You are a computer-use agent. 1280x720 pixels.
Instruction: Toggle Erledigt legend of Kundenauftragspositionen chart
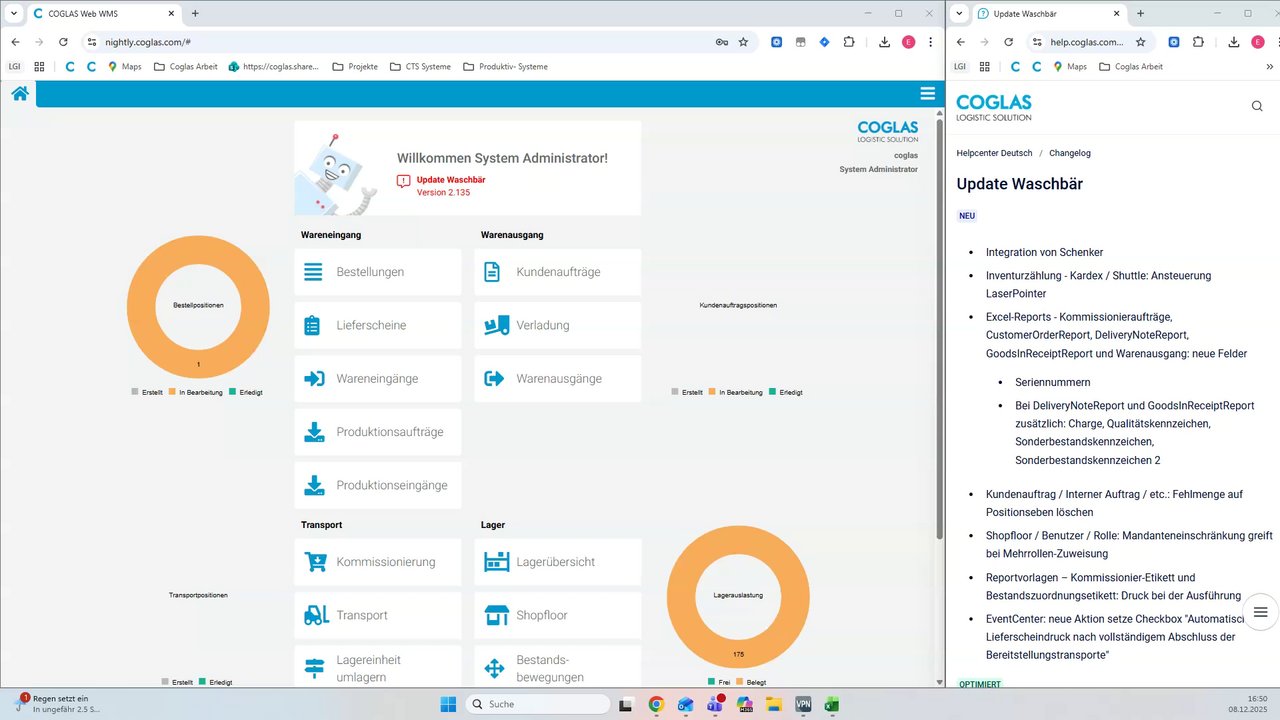click(785, 393)
